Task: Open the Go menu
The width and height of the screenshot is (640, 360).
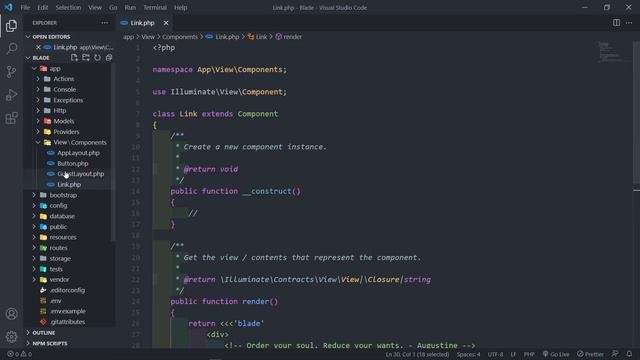Action: [113, 7]
